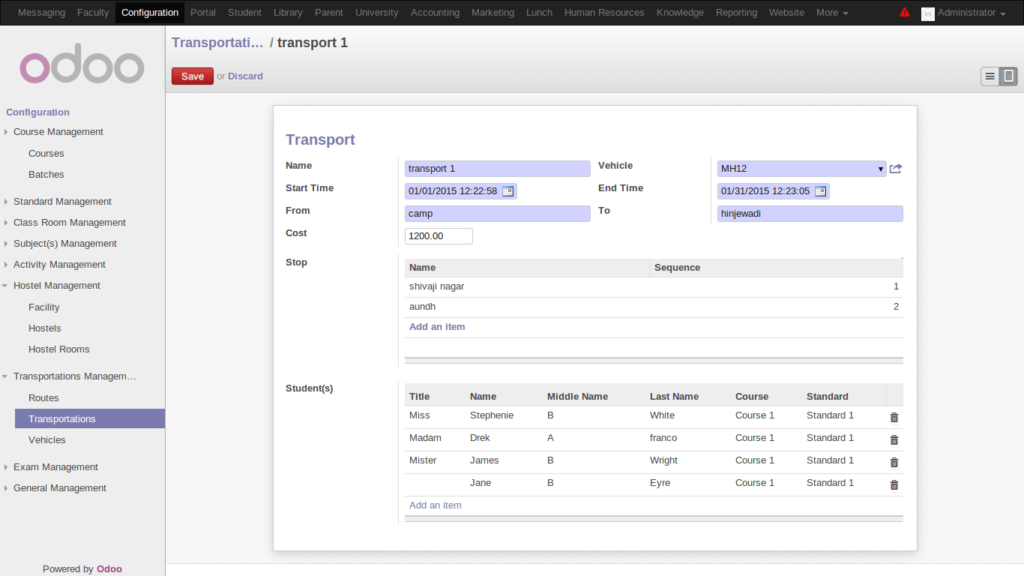Open the Vehicle dropdown arrow

(x=879, y=168)
